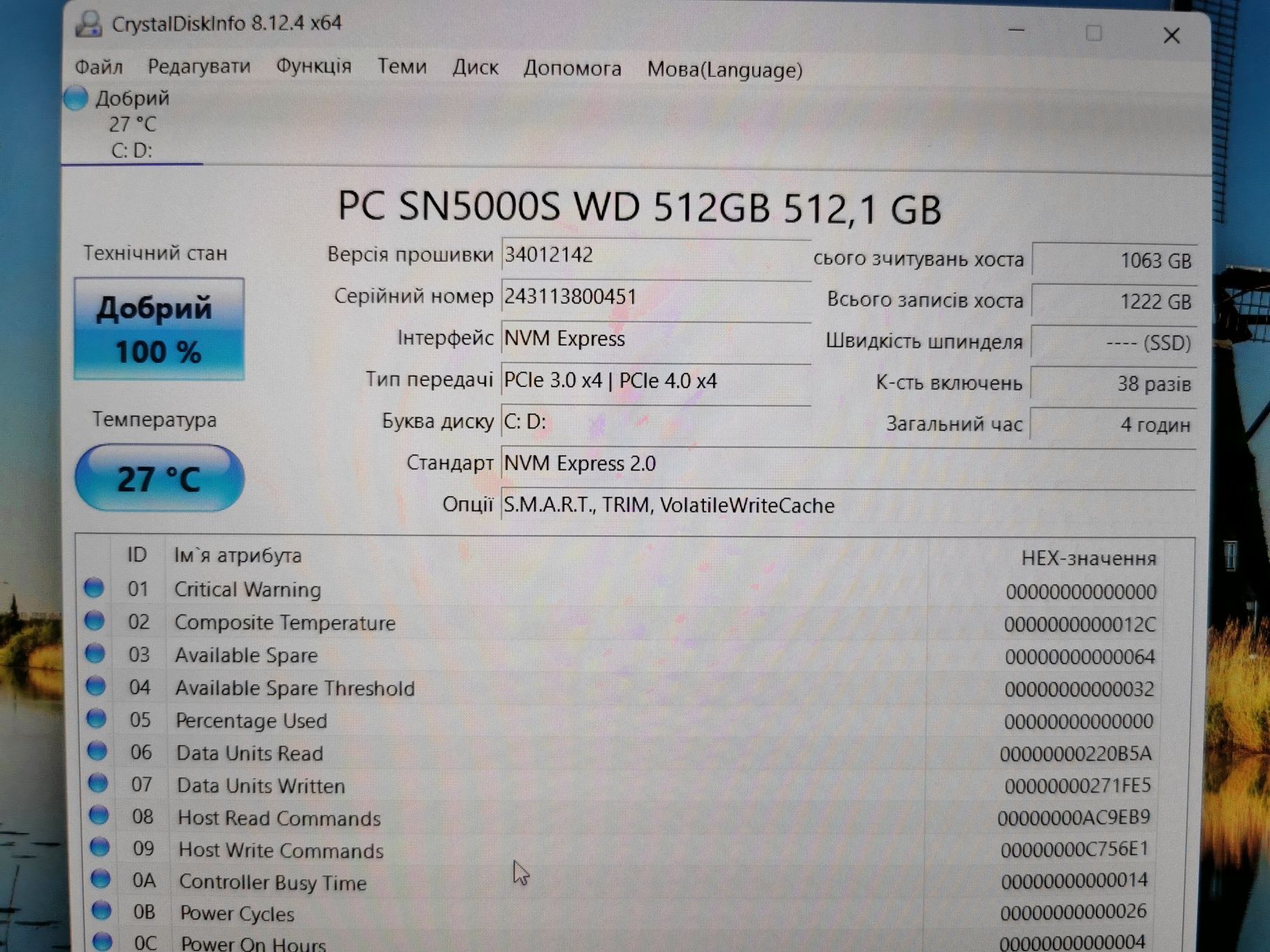The height and width of the screenshot is (952, 1270).
Task: Close the CrystalDiskInfo window
Action: tap(1172, 35)
